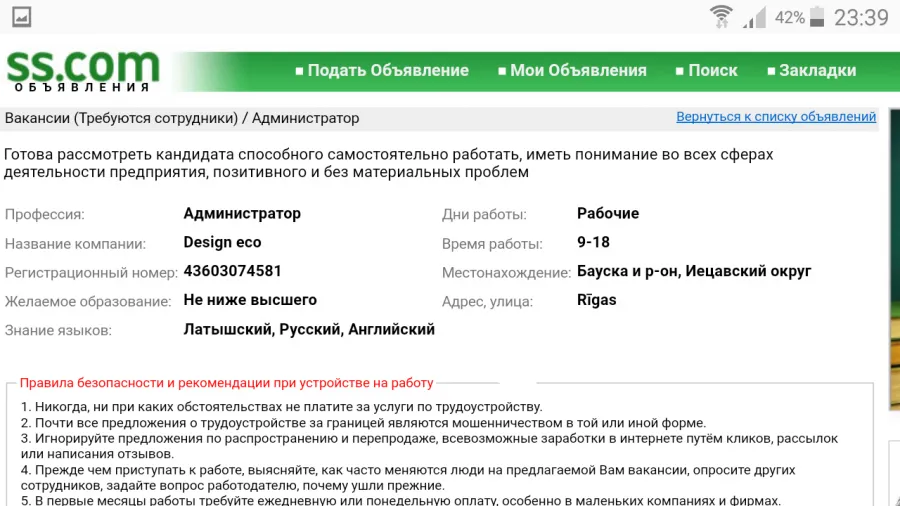Image resolution: width=900 pixels, height=506 pixels.
Task: Click the Регистрационный номер: label
Action: click(91, 273)
